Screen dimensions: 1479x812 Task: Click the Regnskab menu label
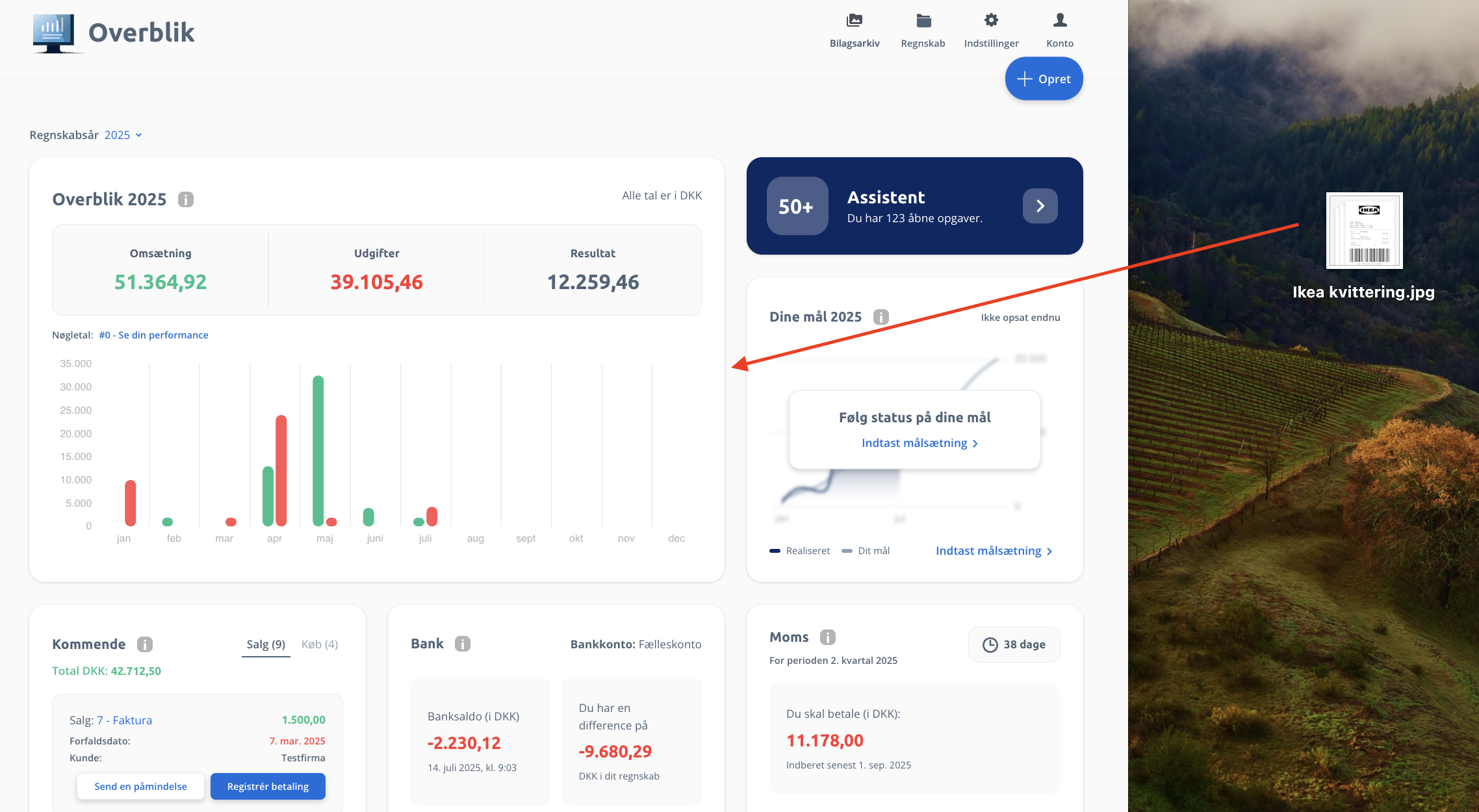coord(923,44)
